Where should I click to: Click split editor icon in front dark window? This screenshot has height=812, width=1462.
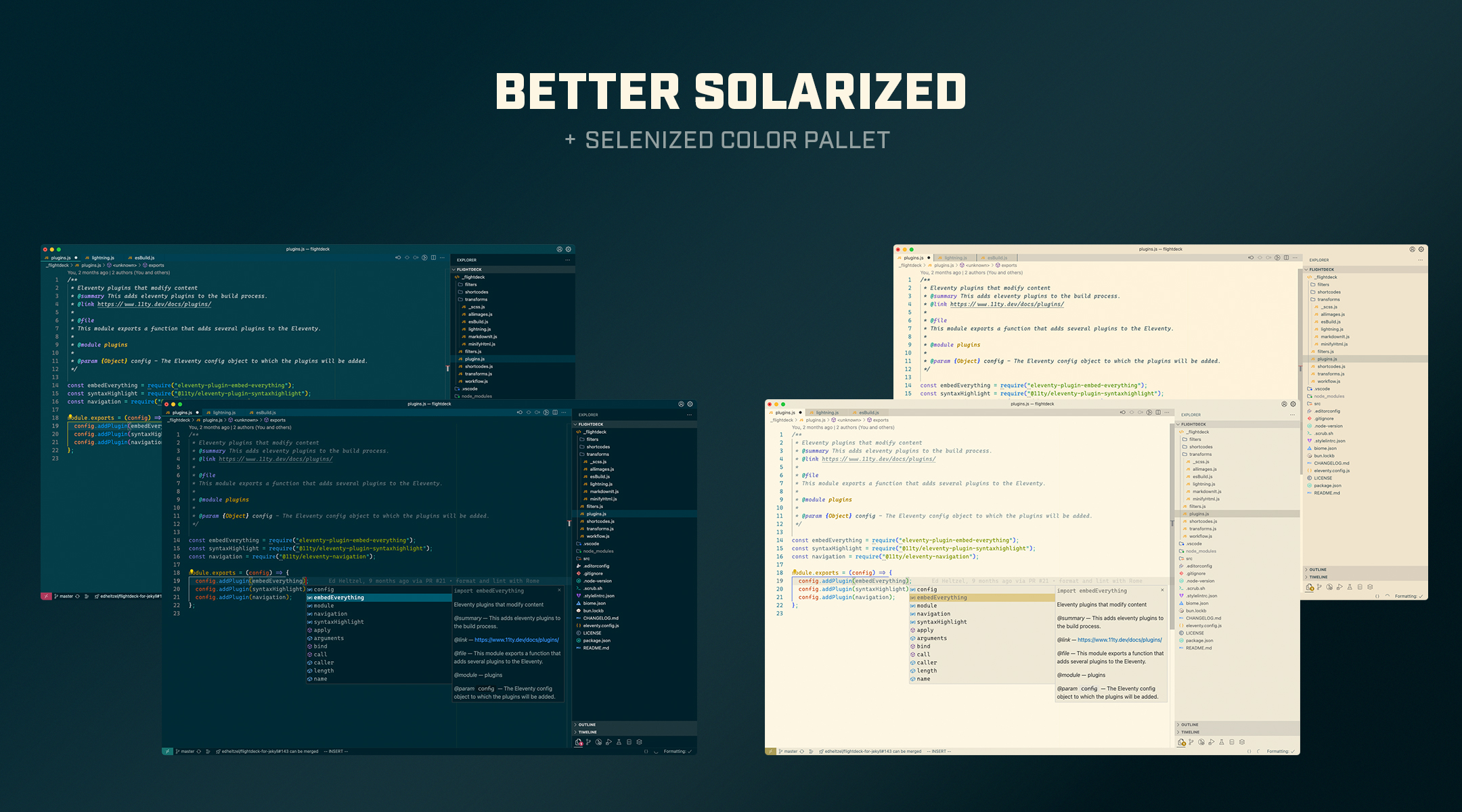(555, 412)
